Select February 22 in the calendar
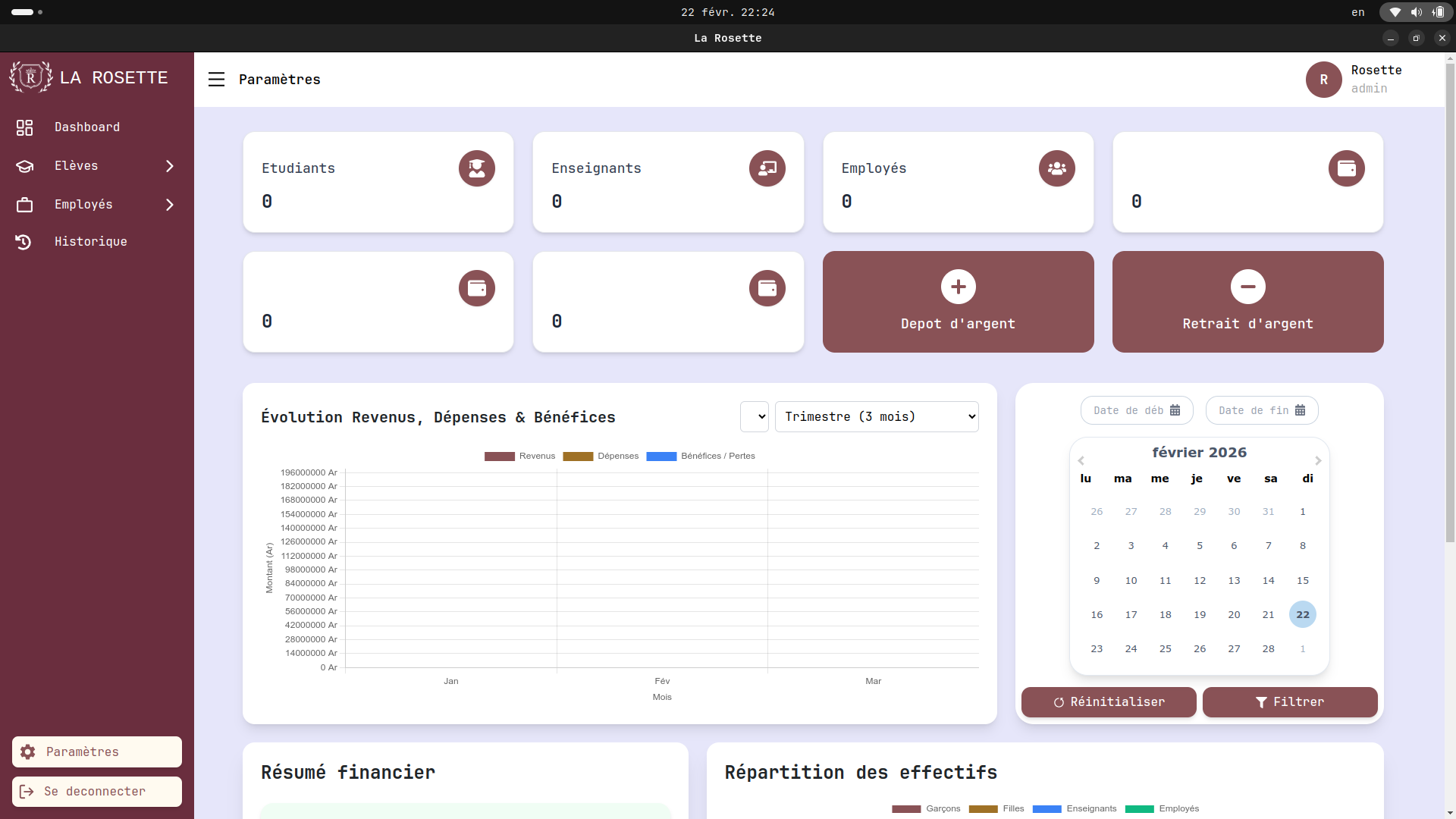Viewport: 1456px width, 819px height. (x=1303, y=614)
